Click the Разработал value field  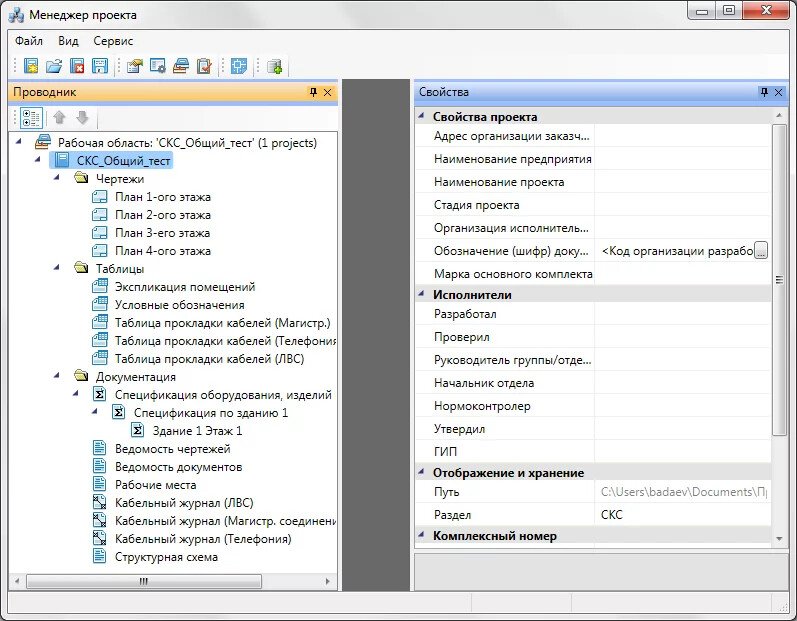[x=682, y=314]
